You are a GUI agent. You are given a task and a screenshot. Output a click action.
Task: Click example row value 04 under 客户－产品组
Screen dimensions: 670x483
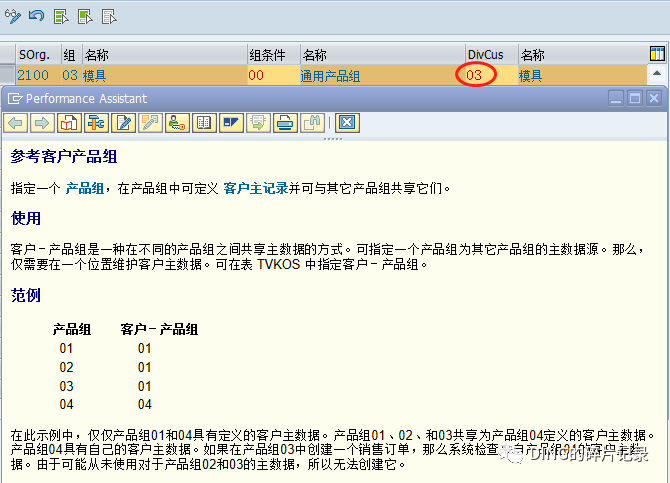tap(144, 404)
